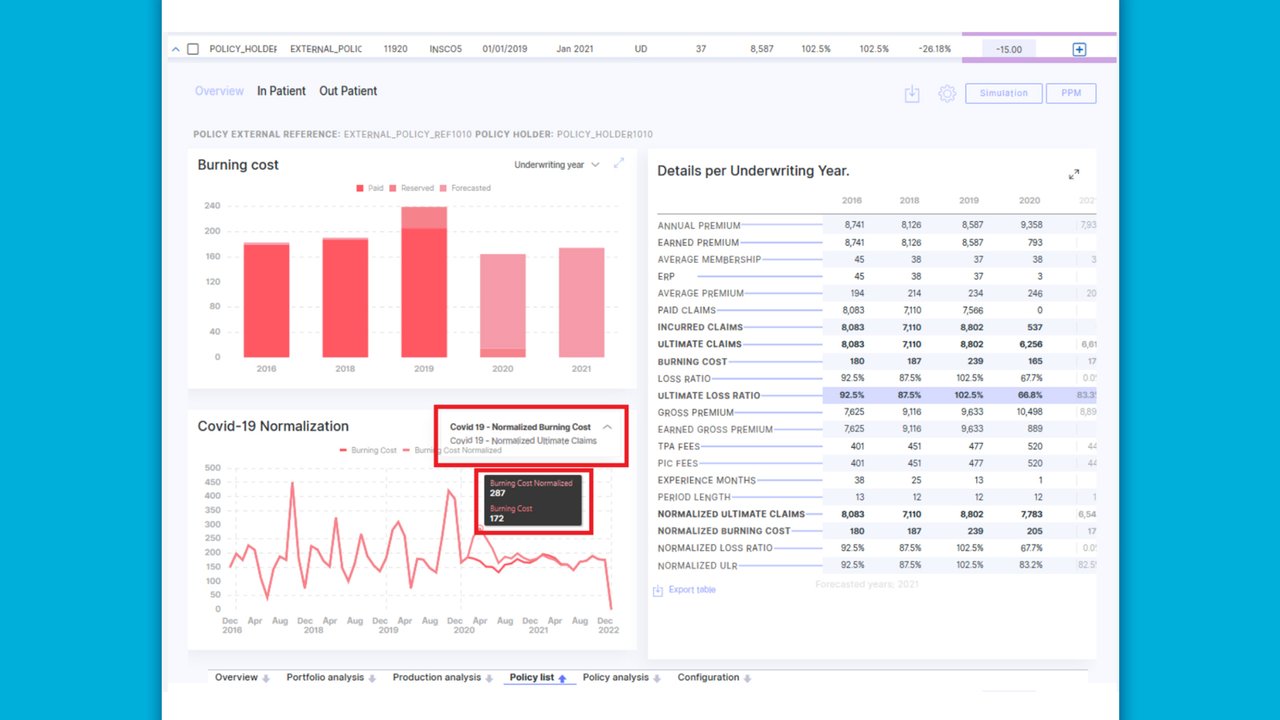Switch to the In Patient tab

[281, 90]
